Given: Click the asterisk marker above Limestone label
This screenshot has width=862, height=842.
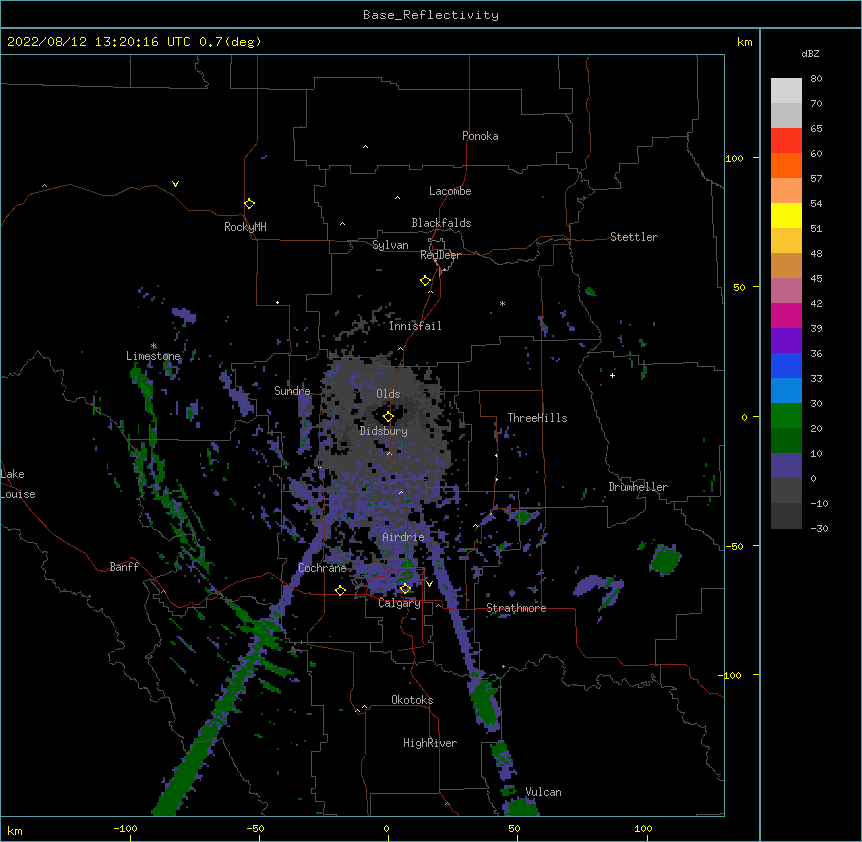Looking at the screenshot, I should pos(154,346).
